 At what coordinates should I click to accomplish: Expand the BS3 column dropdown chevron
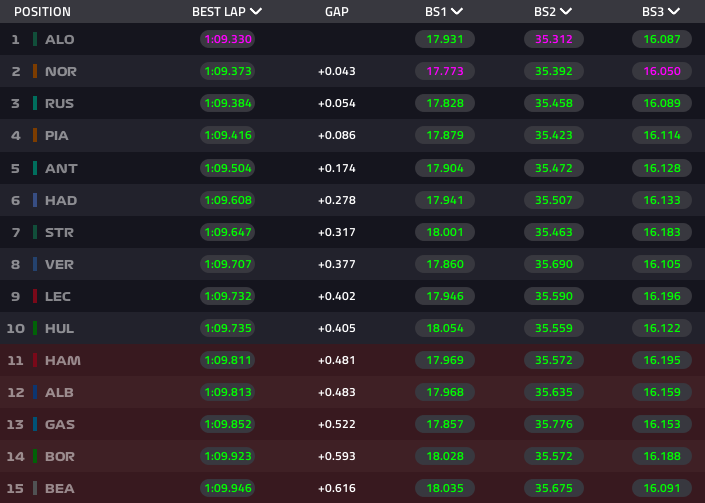(675, 12)
